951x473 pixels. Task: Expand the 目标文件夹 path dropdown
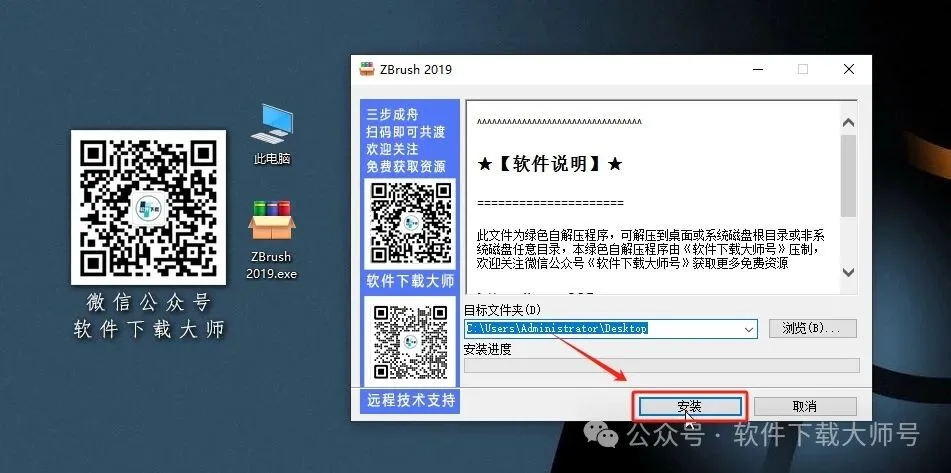pos(749,329)
